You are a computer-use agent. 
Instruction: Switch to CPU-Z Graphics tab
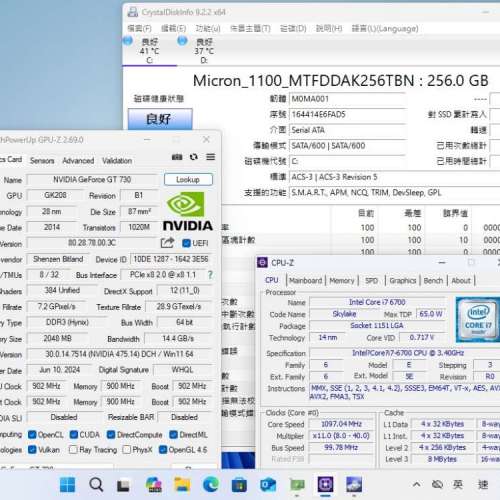pyautogui.click(x=403, y=281)
